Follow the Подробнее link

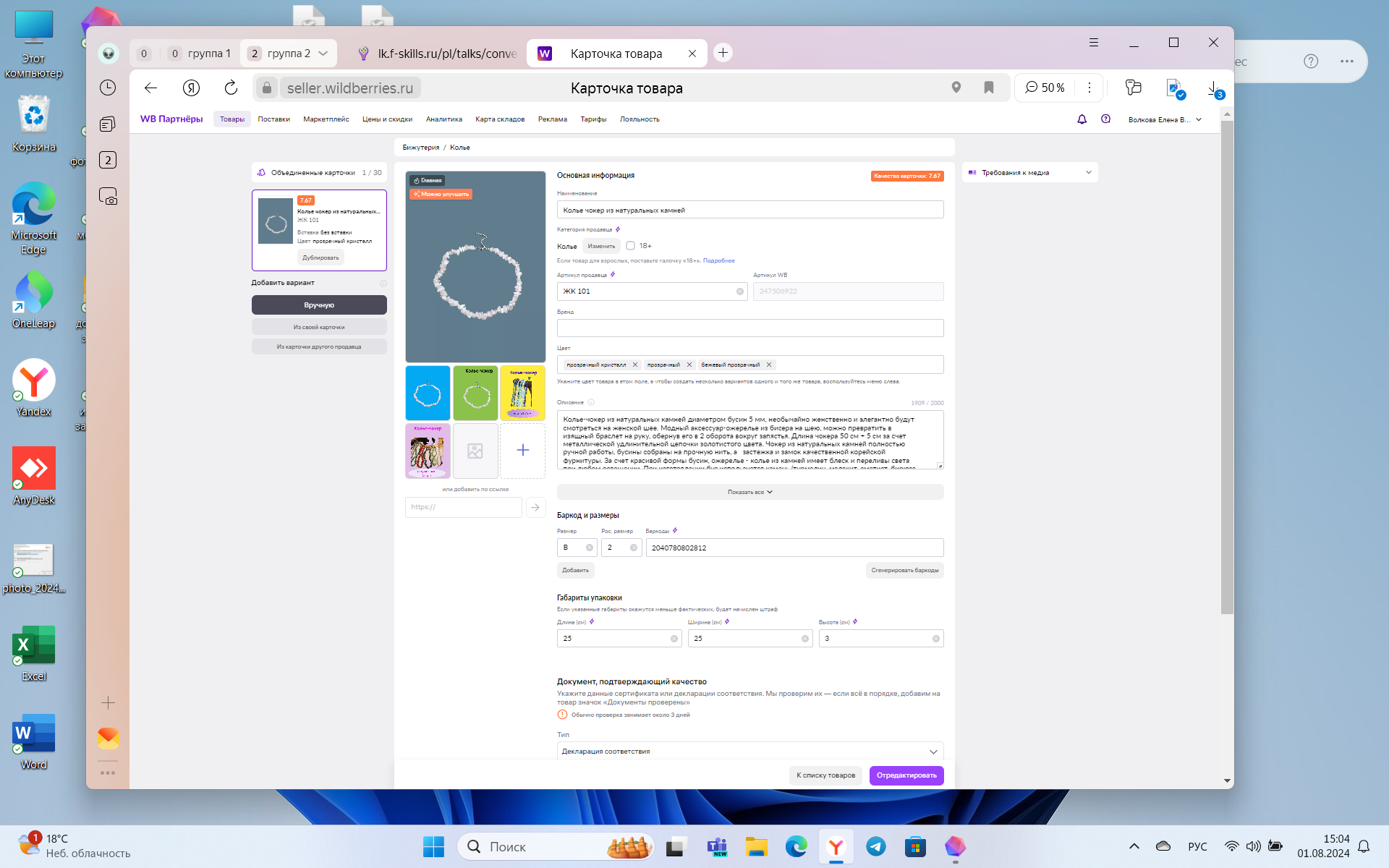click(719, 261)
